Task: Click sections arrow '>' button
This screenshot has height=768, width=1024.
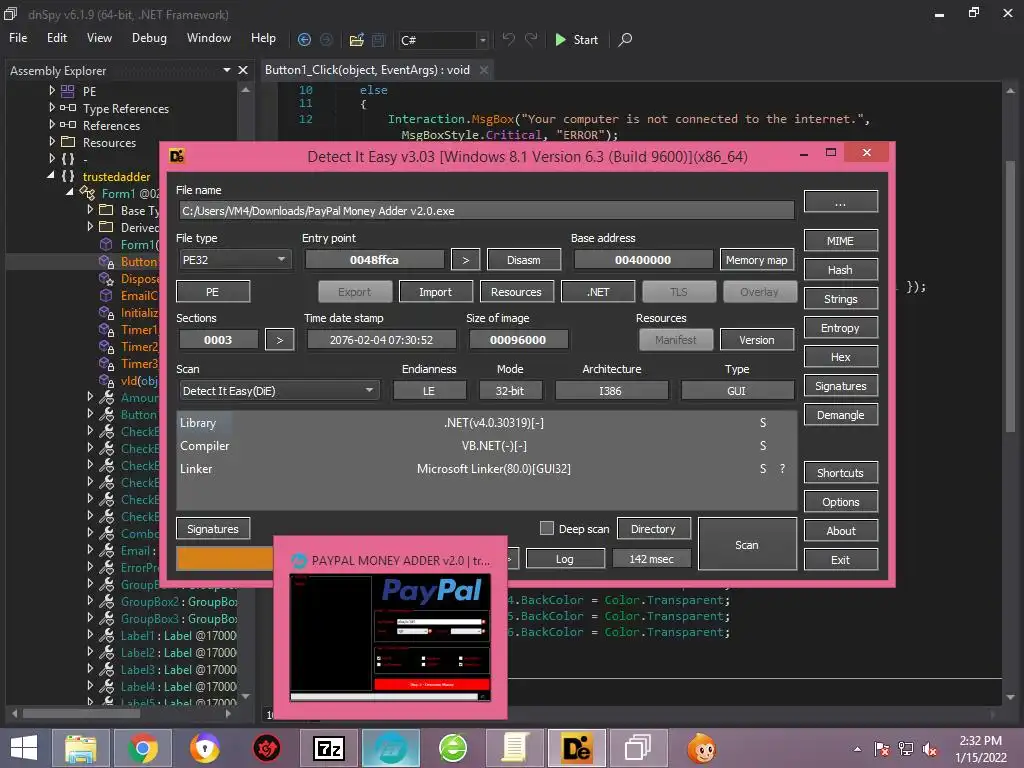Action: (x=280, y=340)
